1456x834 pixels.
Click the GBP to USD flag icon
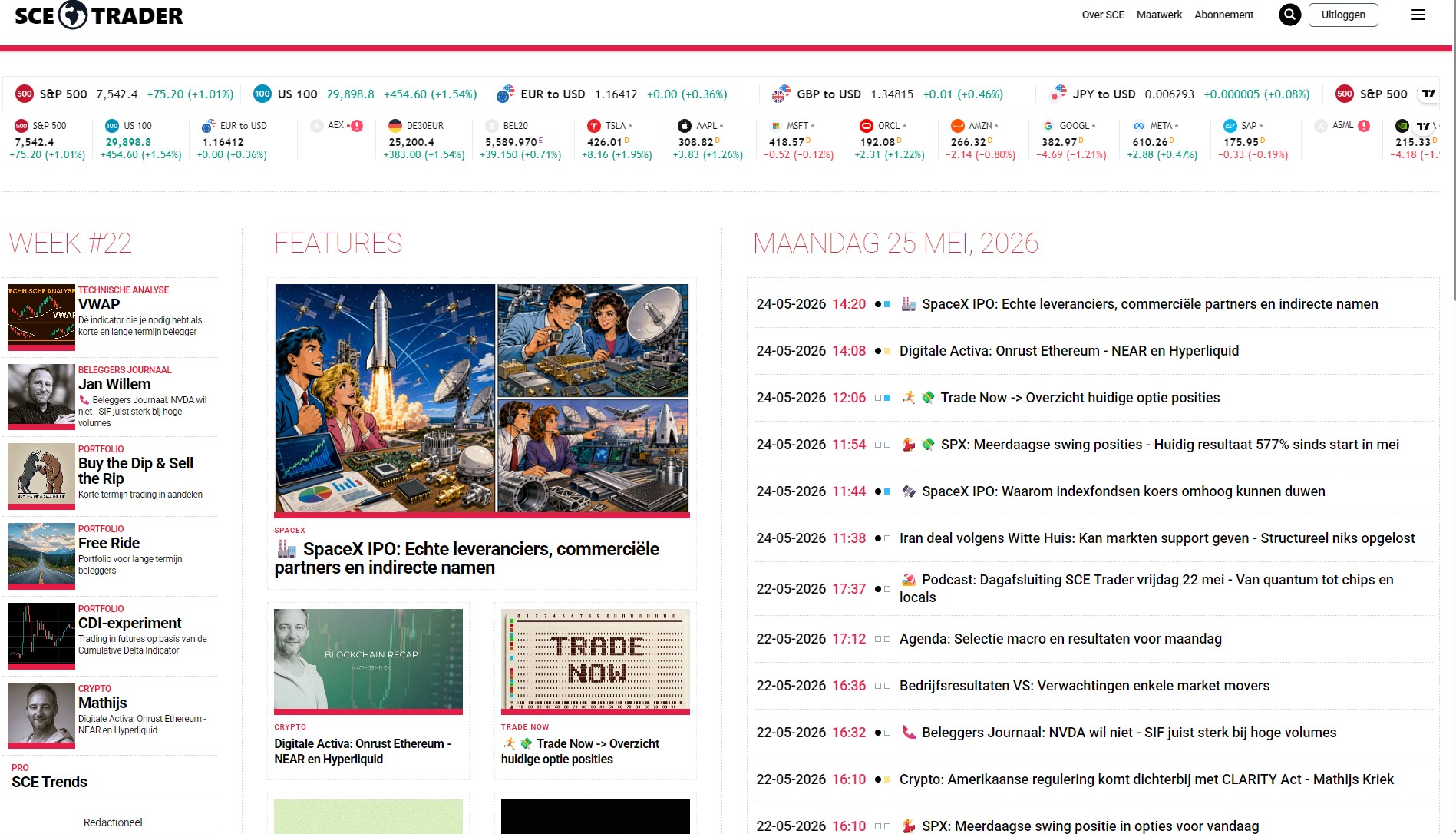pyautogui.click(x=781, y=94)
